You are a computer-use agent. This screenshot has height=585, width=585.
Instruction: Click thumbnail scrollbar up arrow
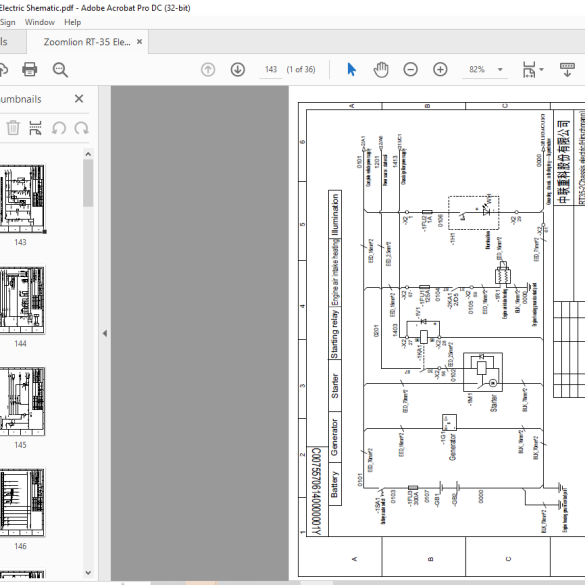(88, 154)
